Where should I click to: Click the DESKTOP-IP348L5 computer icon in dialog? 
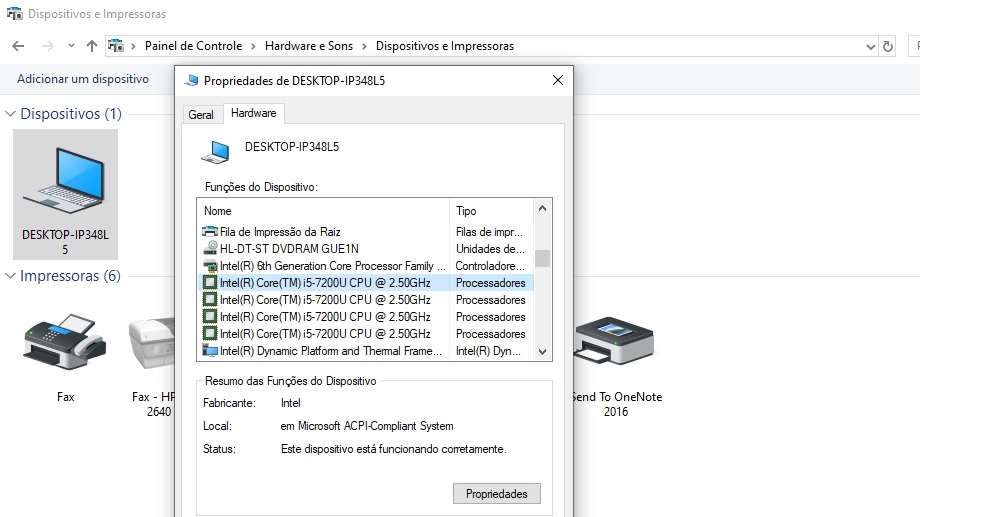215,152
